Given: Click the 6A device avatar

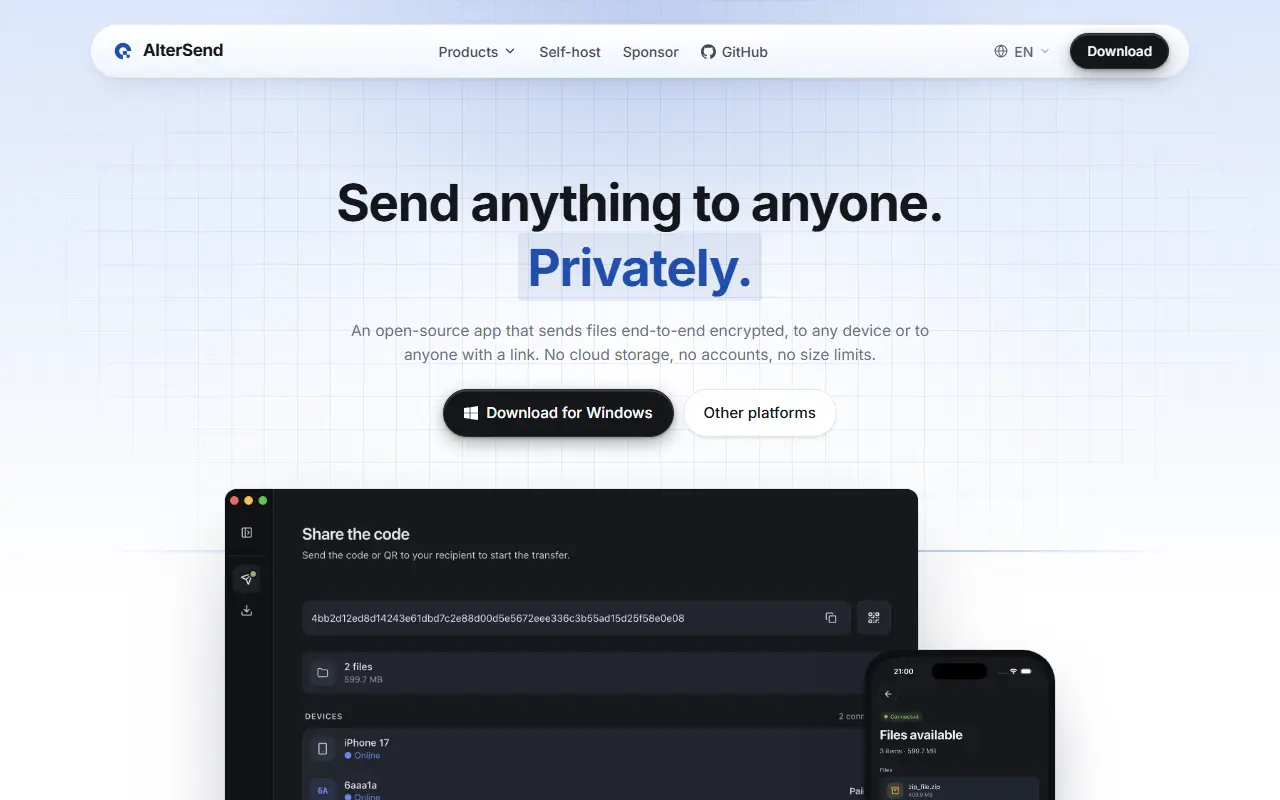Looking at the screenshot, I should tap(323, 791).
